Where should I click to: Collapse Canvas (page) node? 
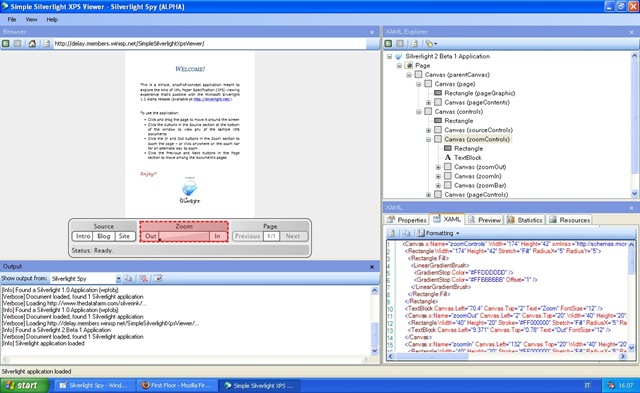tap(419, 84)
